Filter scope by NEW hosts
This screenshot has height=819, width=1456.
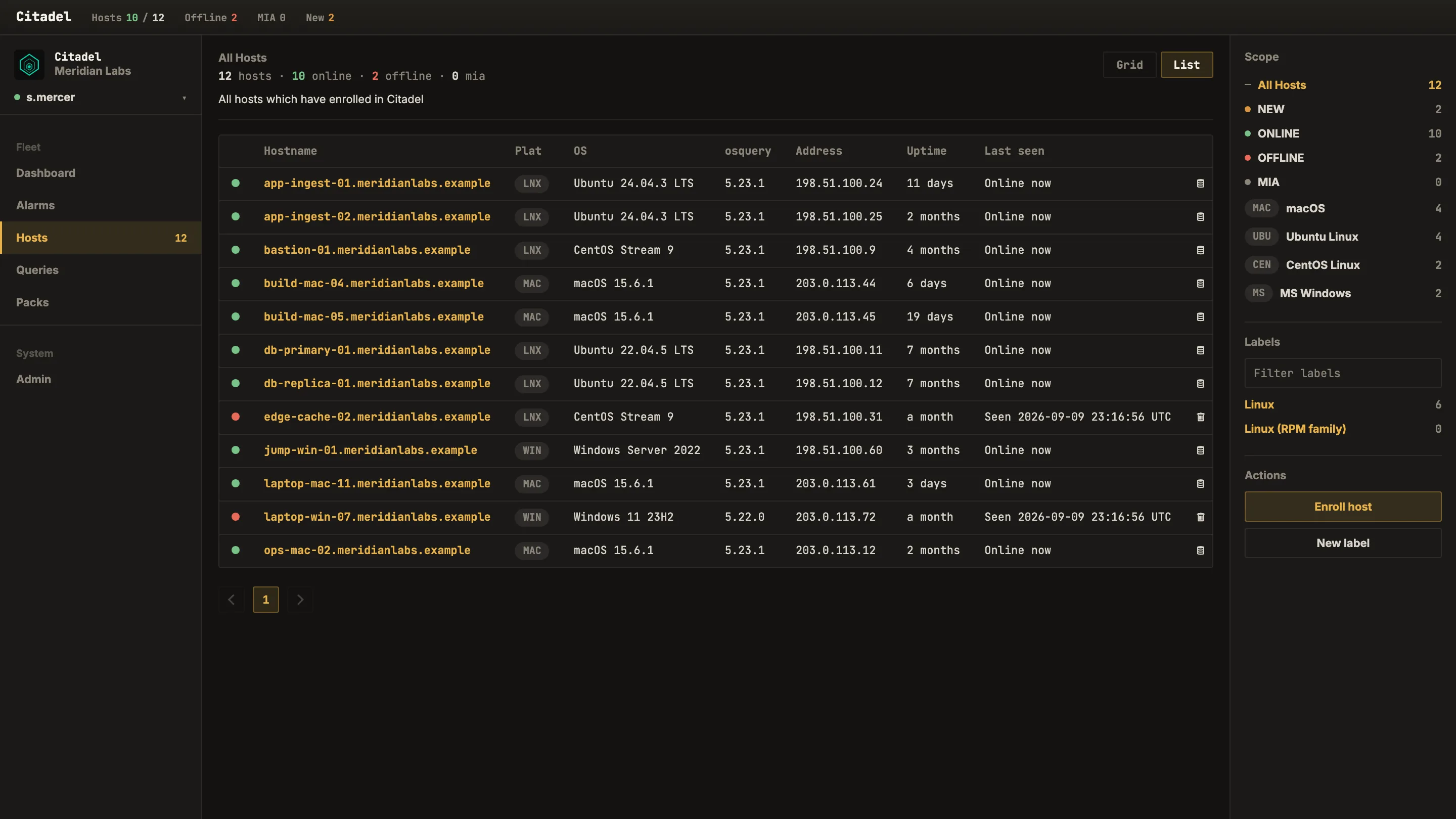(1342, 109)
